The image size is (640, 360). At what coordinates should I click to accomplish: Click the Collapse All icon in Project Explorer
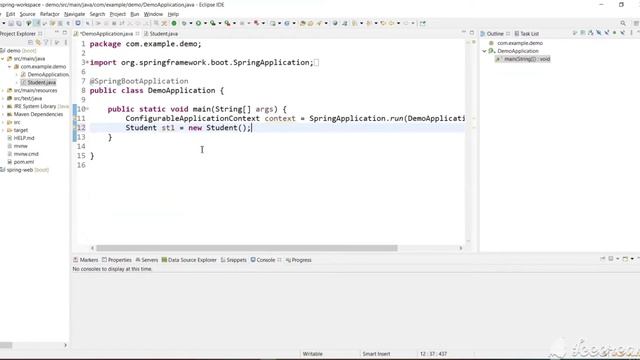point(30,42)
